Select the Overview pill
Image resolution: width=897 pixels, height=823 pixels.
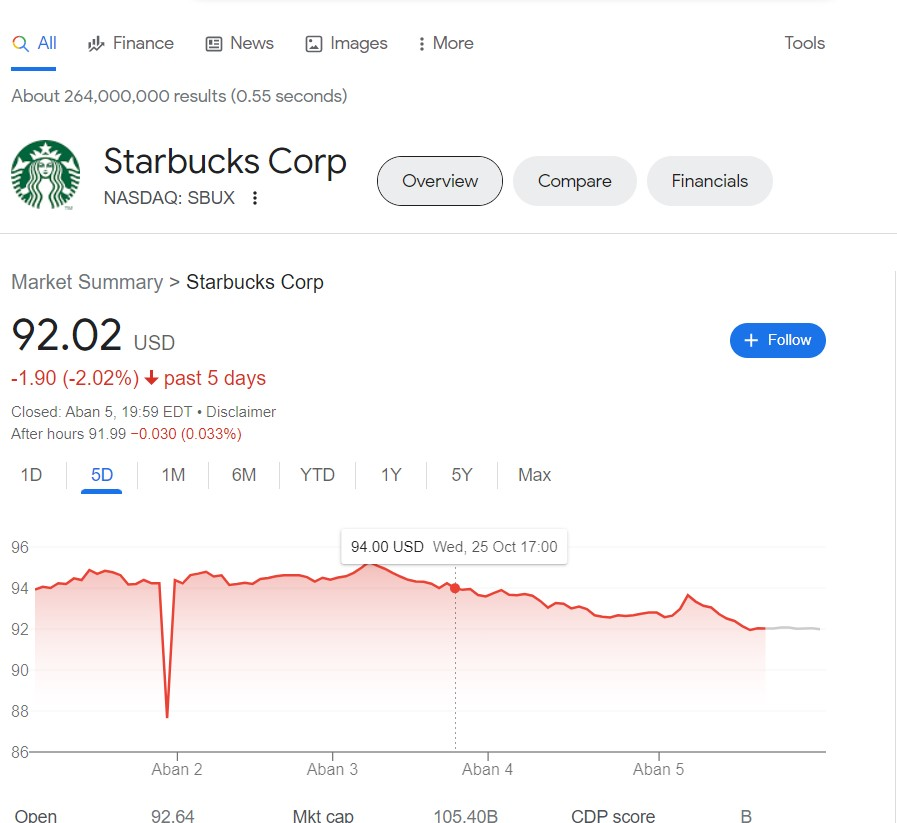pyautogui.click(x=440, y=181)
